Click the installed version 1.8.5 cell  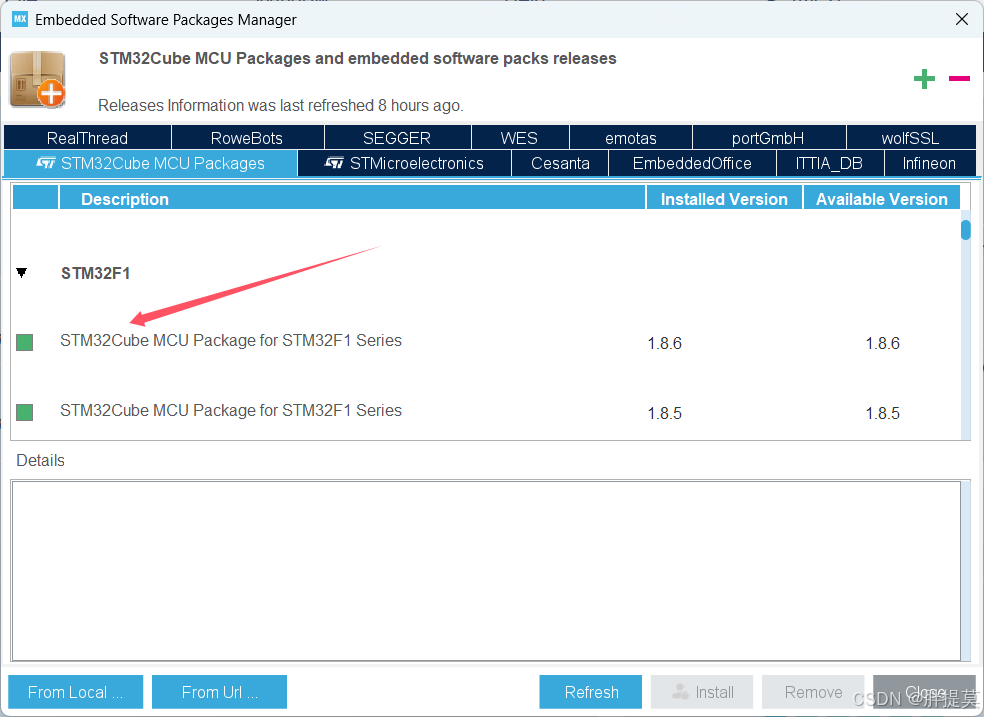(665, 413)
